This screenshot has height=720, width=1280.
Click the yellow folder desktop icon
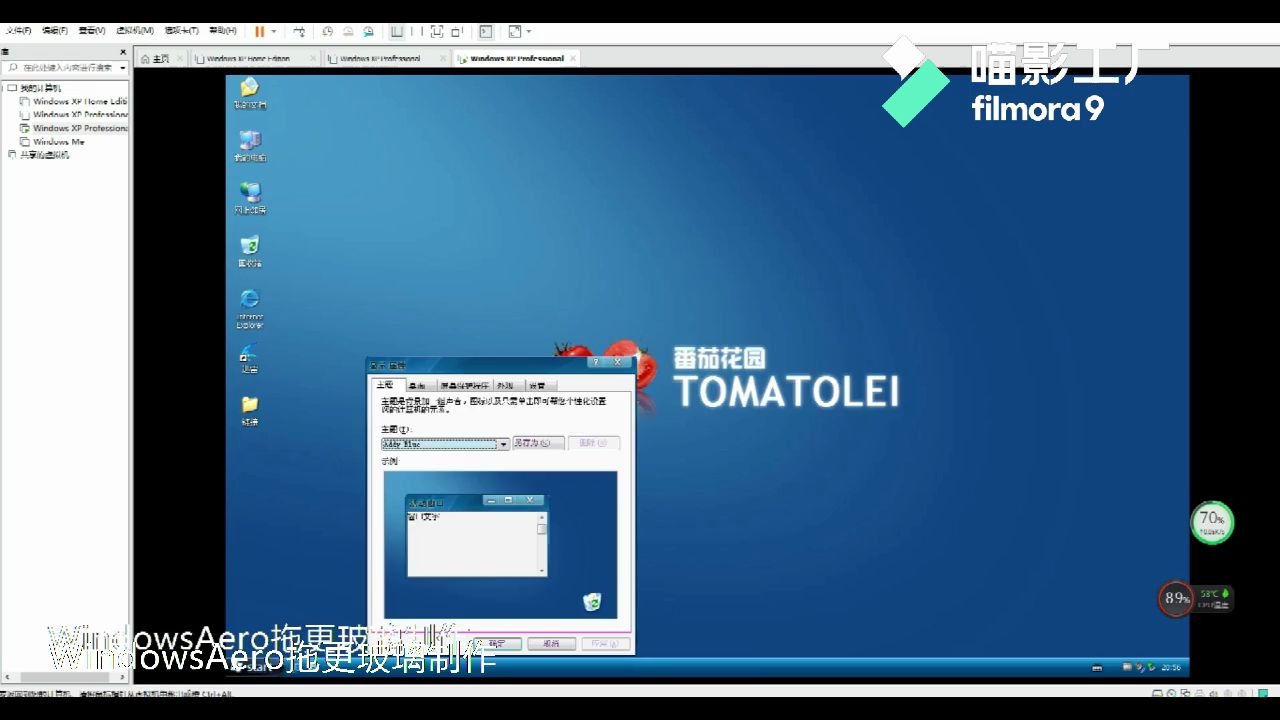pyautogui.click(x=250, y=410)
